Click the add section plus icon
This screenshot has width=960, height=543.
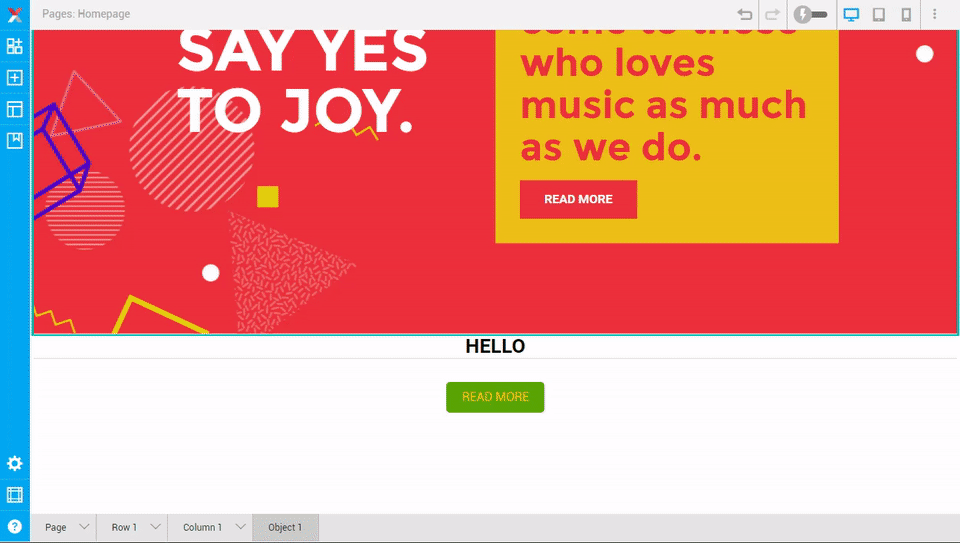(x=15, y=78)
